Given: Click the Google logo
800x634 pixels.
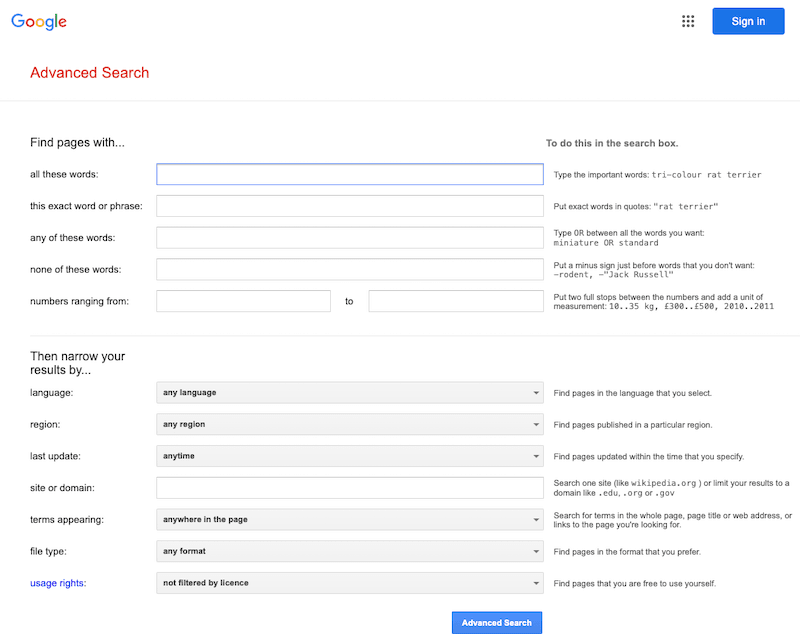Looking at the screenshot, I should tap(38, 21).
